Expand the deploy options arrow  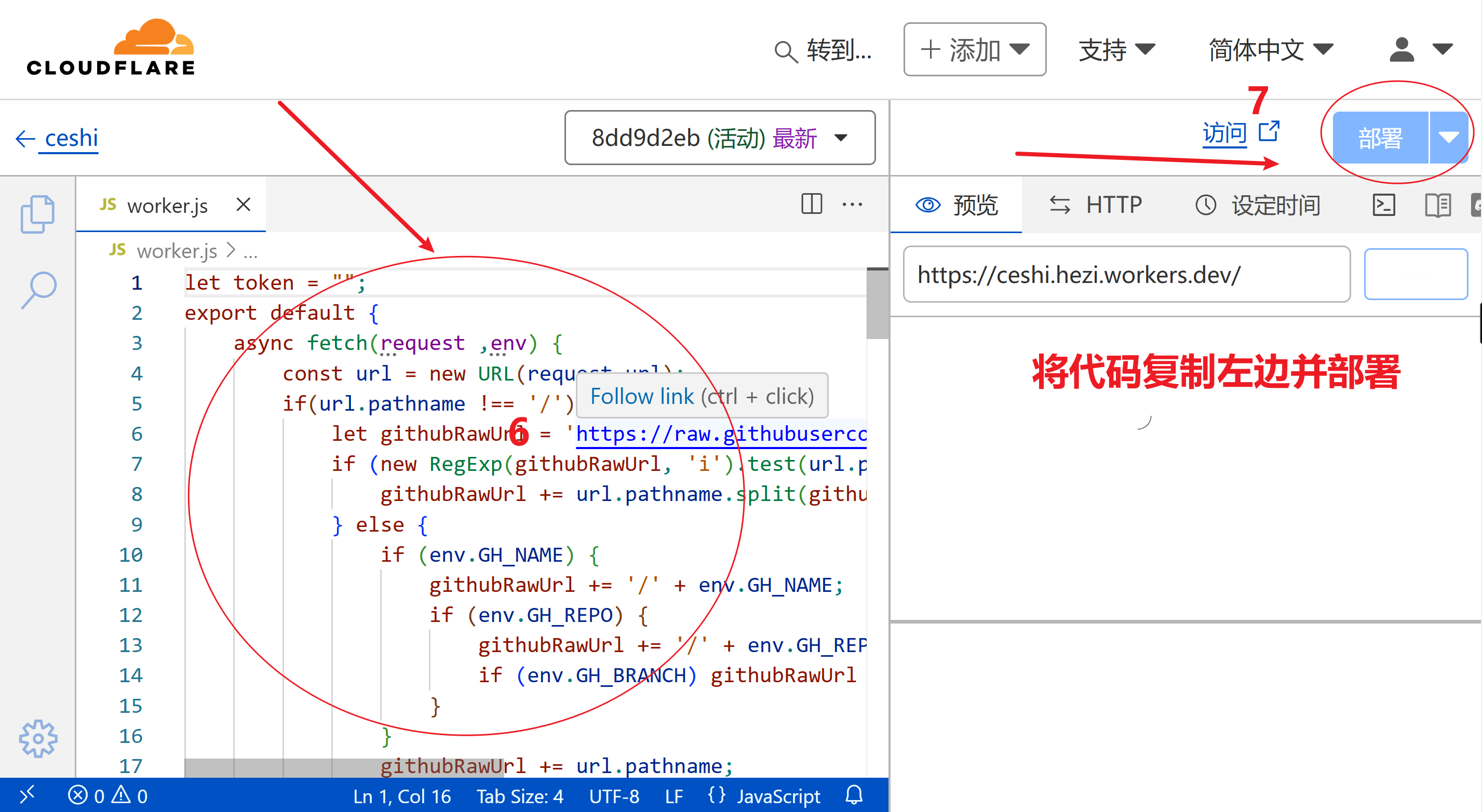(x=1449, y=138)
